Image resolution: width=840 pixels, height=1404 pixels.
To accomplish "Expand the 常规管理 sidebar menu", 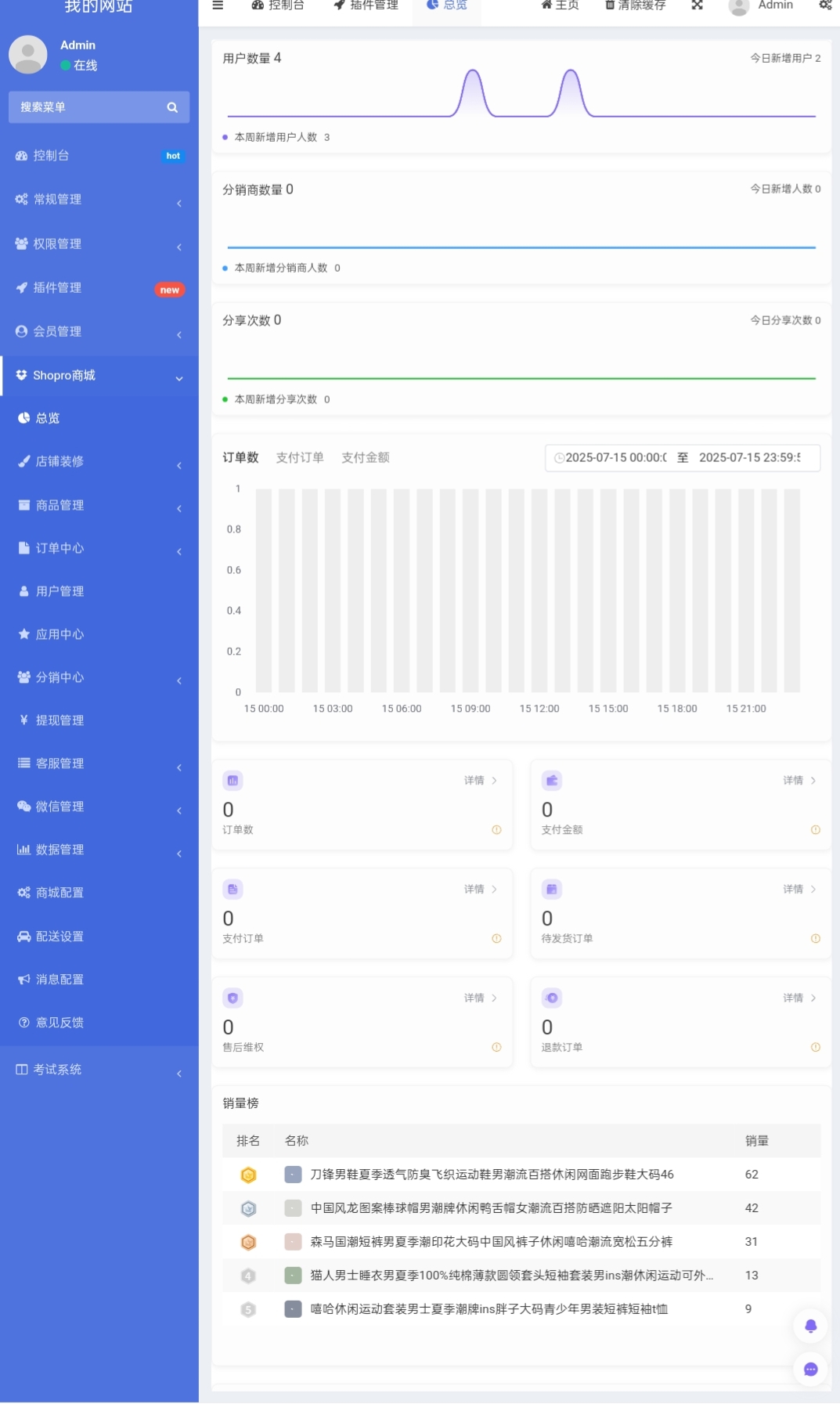I will click(99, 200).
